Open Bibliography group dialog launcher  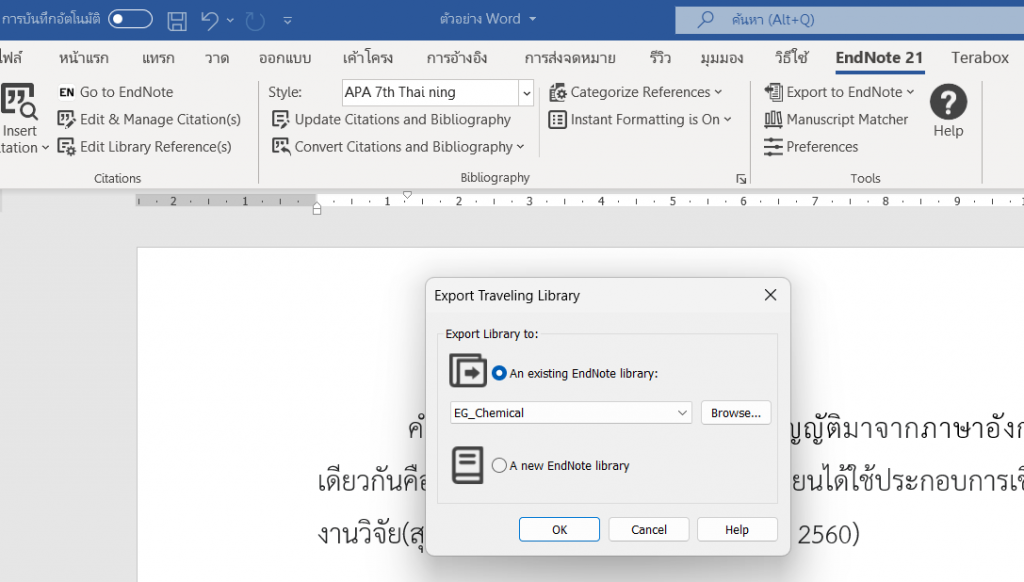pos(741,179)
